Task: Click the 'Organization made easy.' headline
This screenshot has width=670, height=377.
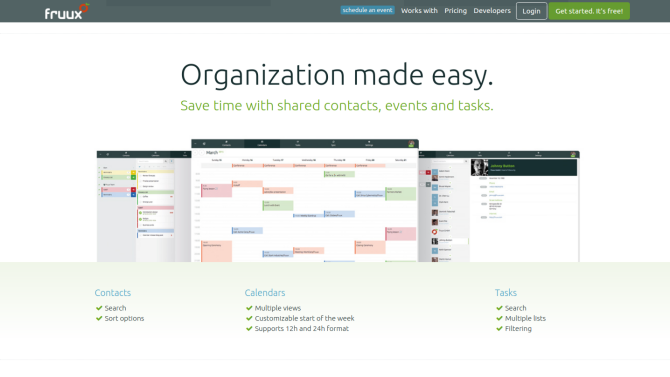Action: tap(337, 75)
